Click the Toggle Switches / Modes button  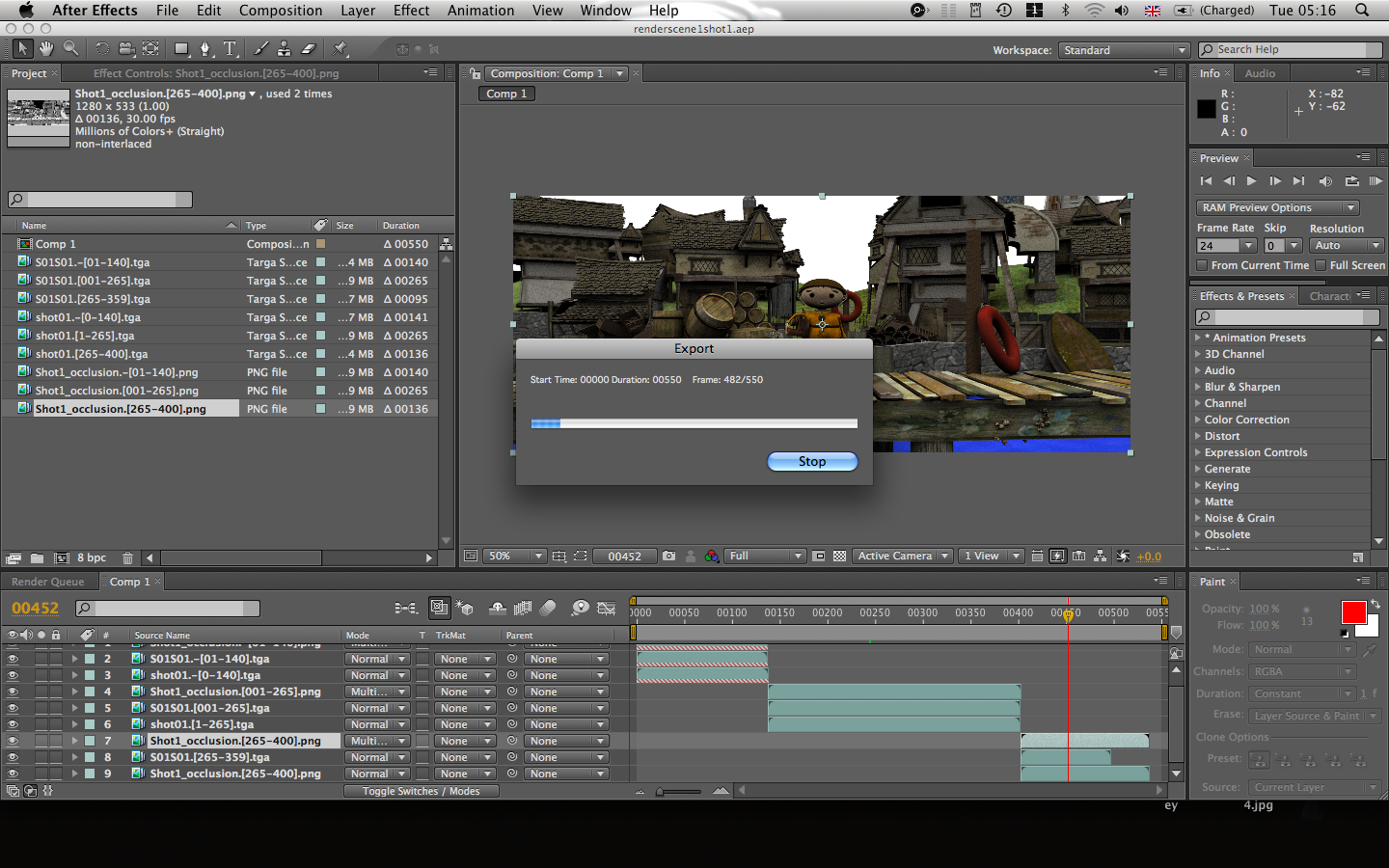[x=421, y=791]
